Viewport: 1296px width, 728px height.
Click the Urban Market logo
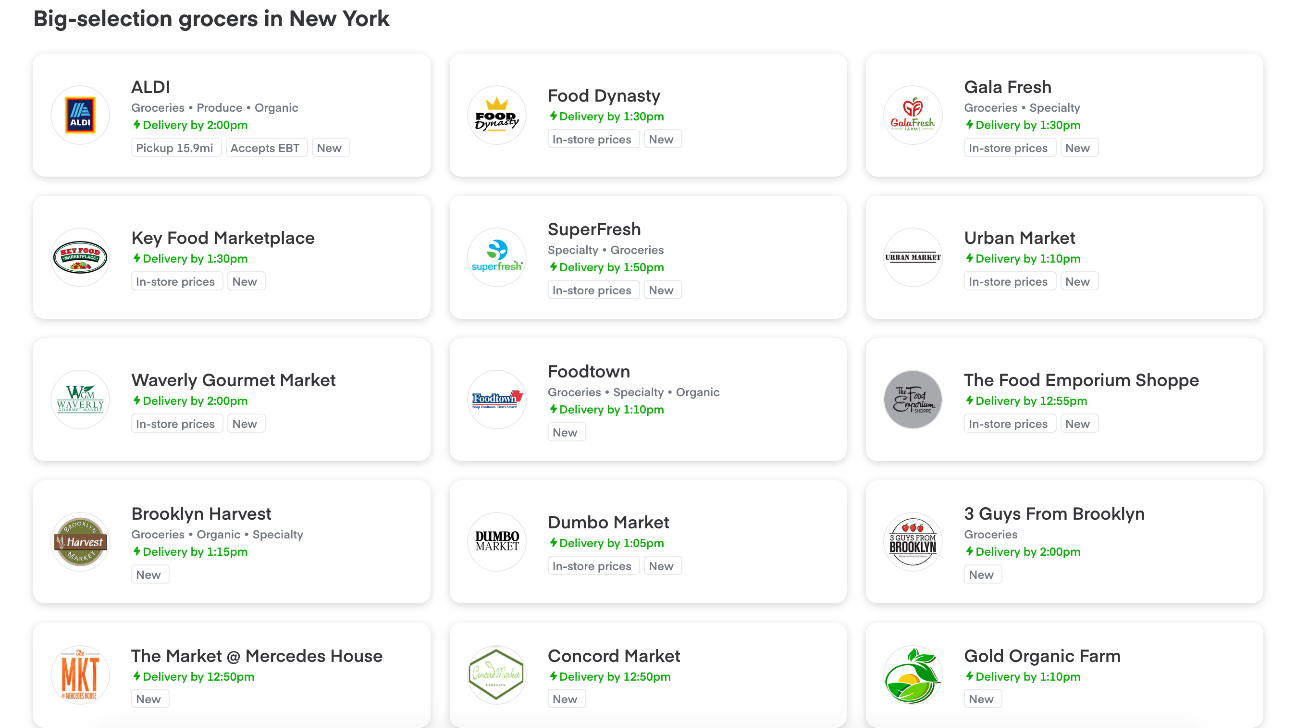tap(913, 257)
